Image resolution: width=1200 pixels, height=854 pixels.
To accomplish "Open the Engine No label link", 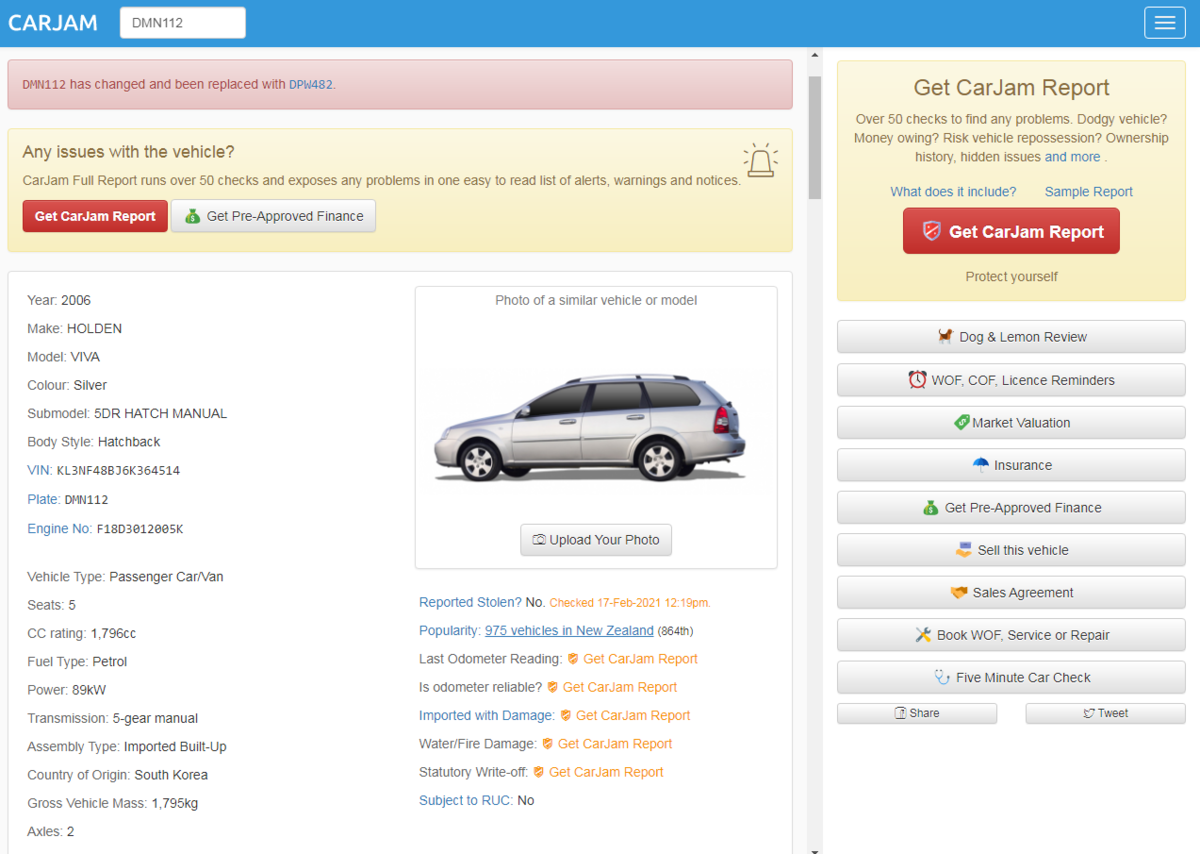I will click(x=59, y=528).
